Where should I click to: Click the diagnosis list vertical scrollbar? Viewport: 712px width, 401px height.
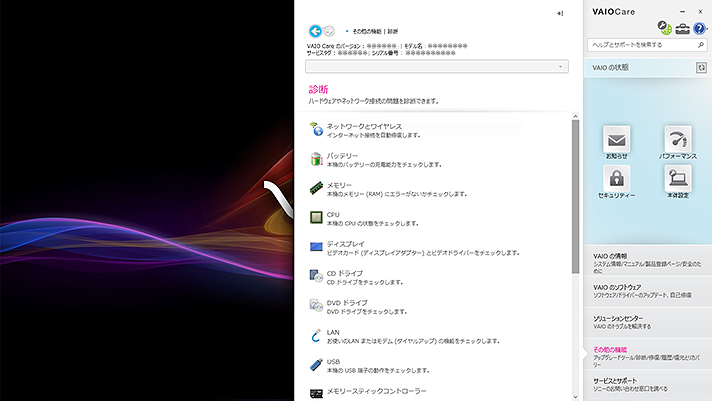click(575, 200)
